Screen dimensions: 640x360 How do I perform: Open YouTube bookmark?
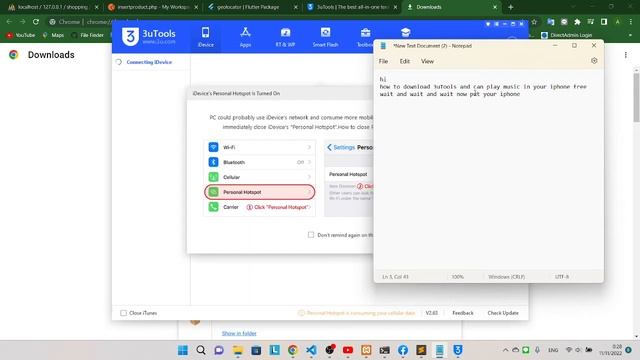(21, 35)
